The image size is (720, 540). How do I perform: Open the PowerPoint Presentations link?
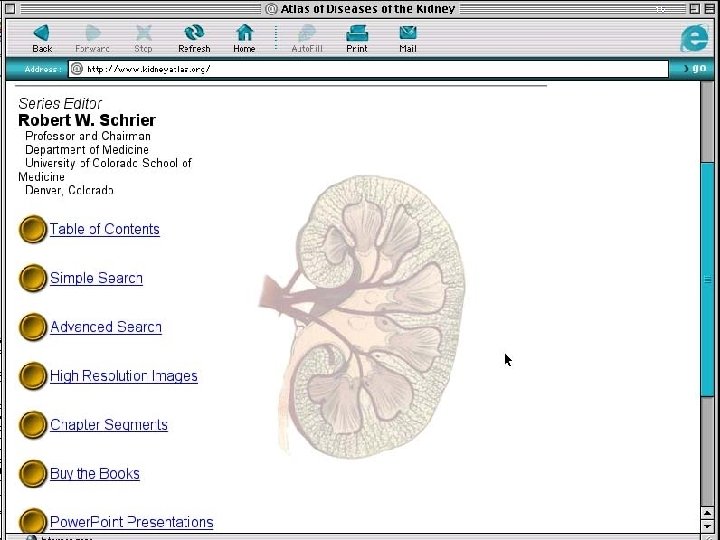tap(131, 523)
